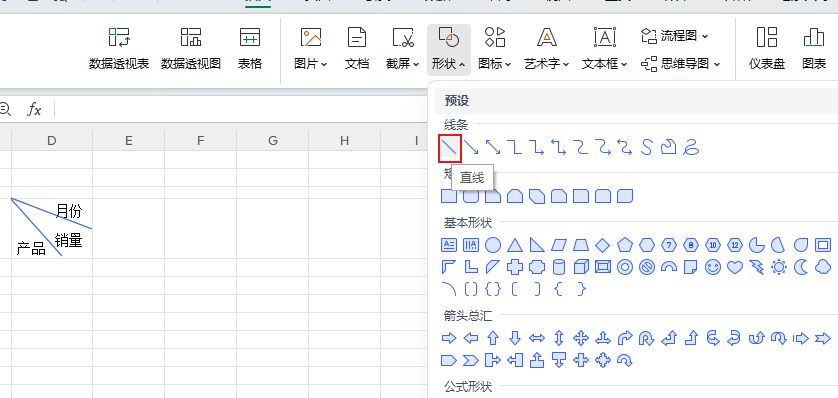Select the donut ring shape

tap(625, 267)
